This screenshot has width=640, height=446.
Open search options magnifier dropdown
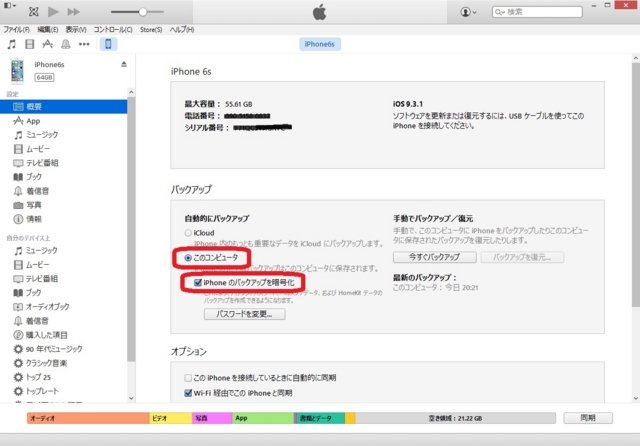pos(500,12)
